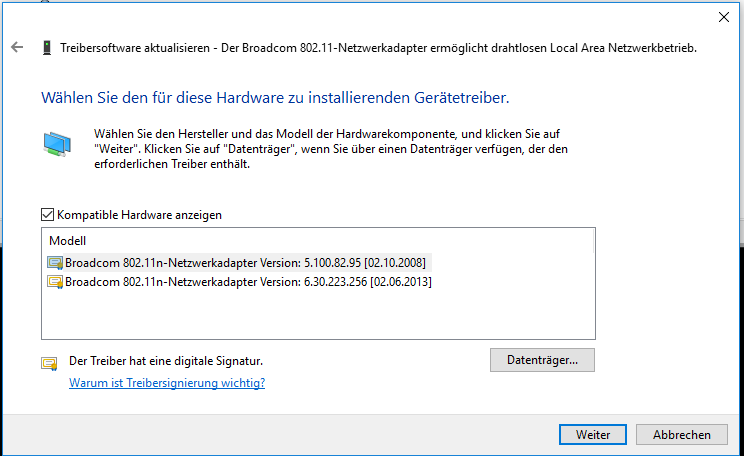The image size is (744, 456).
Task: Click the Abbrechen button
Action: (682, 435)
